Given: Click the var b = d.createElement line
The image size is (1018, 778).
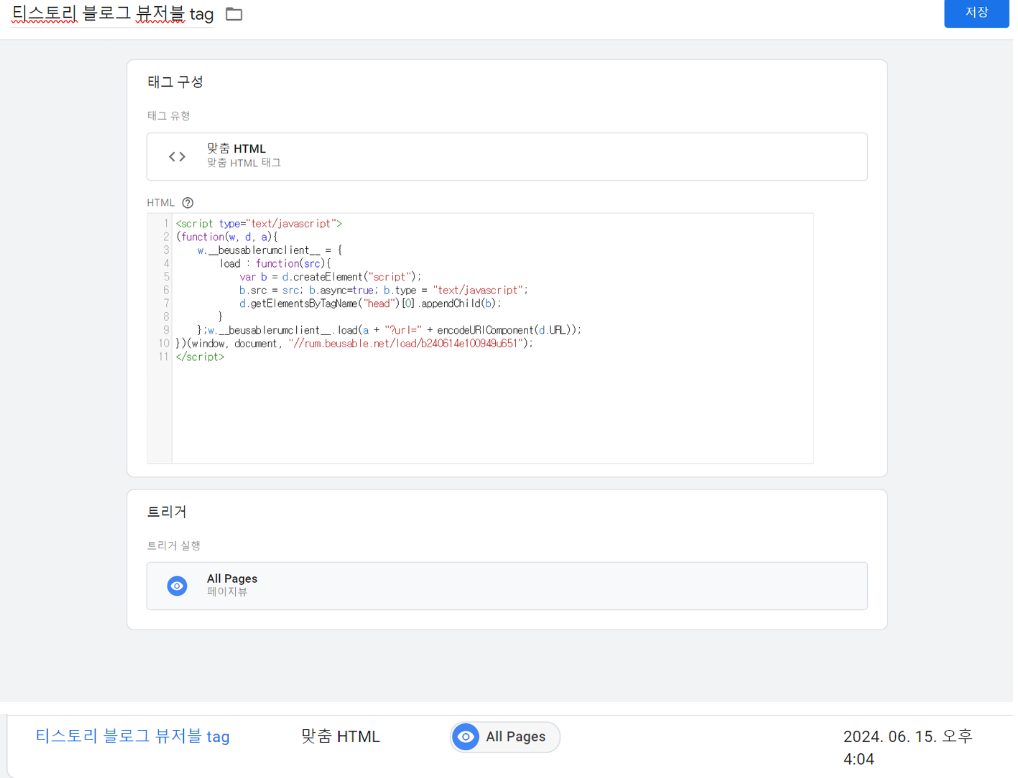Looking at the screenshot, I should click(330, 277).
